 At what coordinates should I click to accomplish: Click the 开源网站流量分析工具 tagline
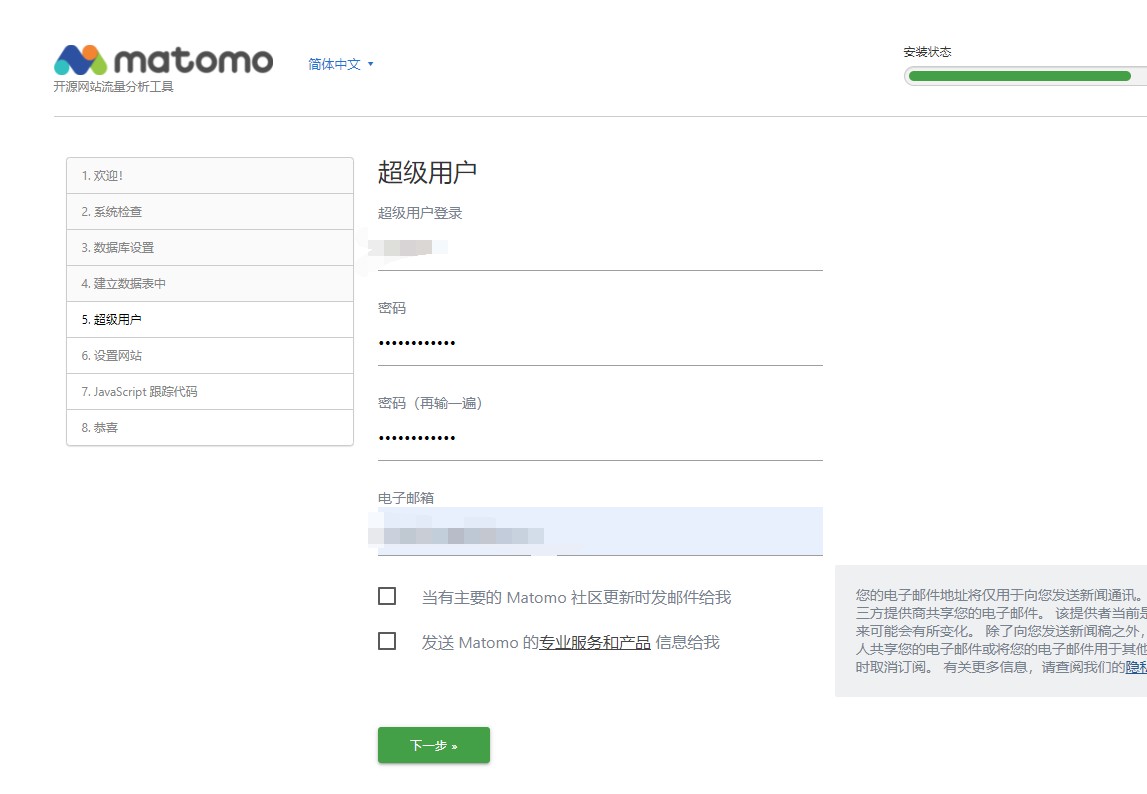(113, 86)
